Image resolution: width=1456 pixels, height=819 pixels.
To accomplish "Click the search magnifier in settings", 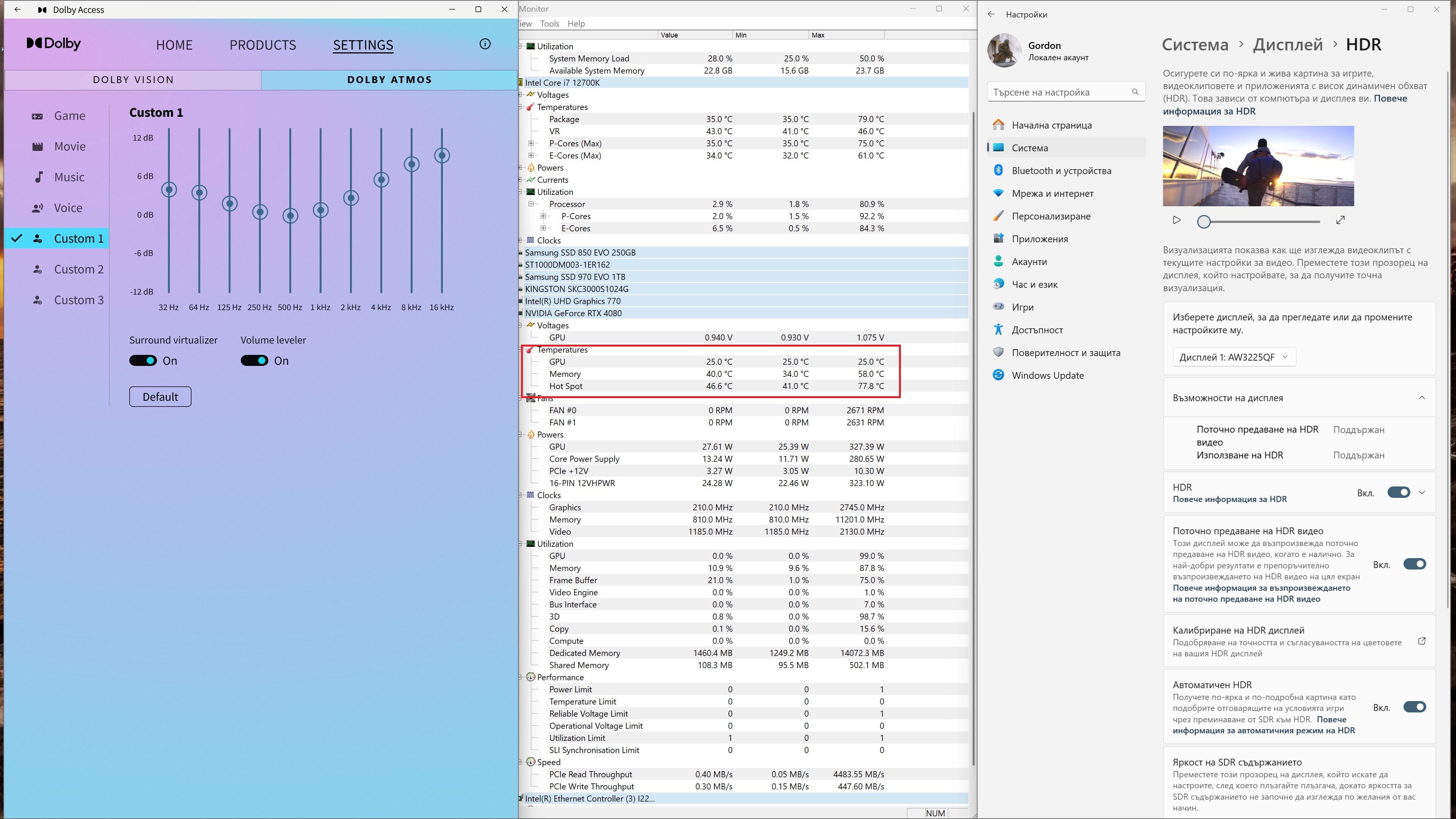I will click(1135, 92).
